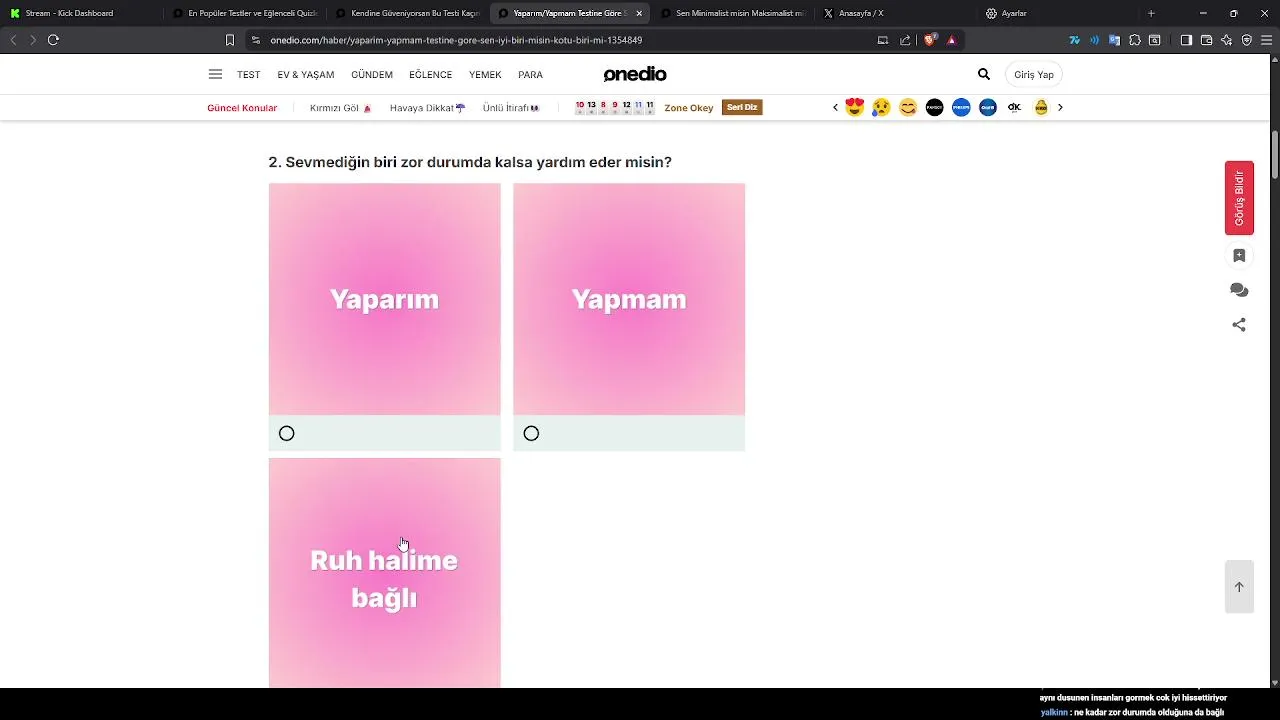Image resolution: width=1280 pixels, height=720 pixels.
Task: Click the heart-eyes emoji reaction
Action: pos(855,107)
